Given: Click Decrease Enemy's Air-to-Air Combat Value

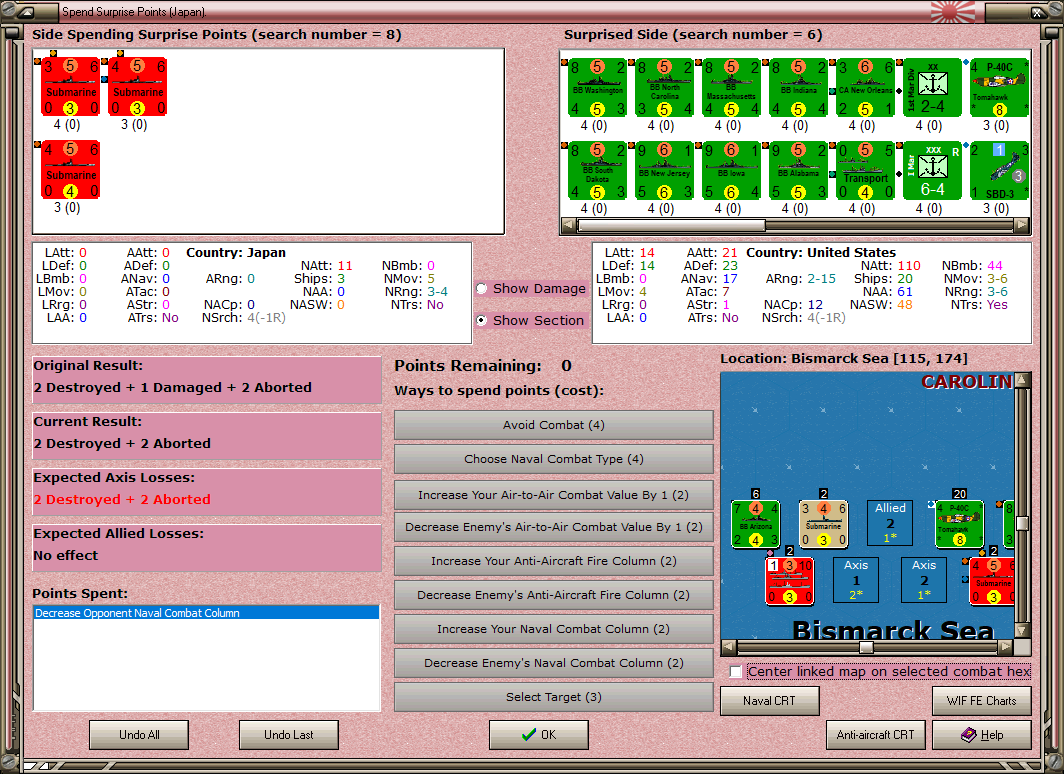Looking at the screenshot, I should tap(554, 527).
